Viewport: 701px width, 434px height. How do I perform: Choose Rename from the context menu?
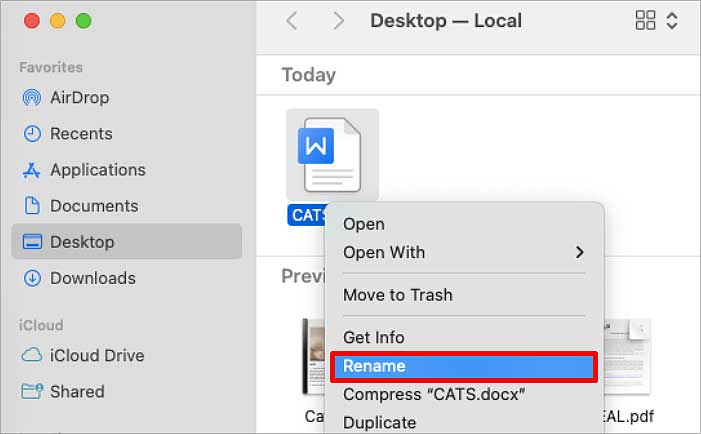(464, 366)
